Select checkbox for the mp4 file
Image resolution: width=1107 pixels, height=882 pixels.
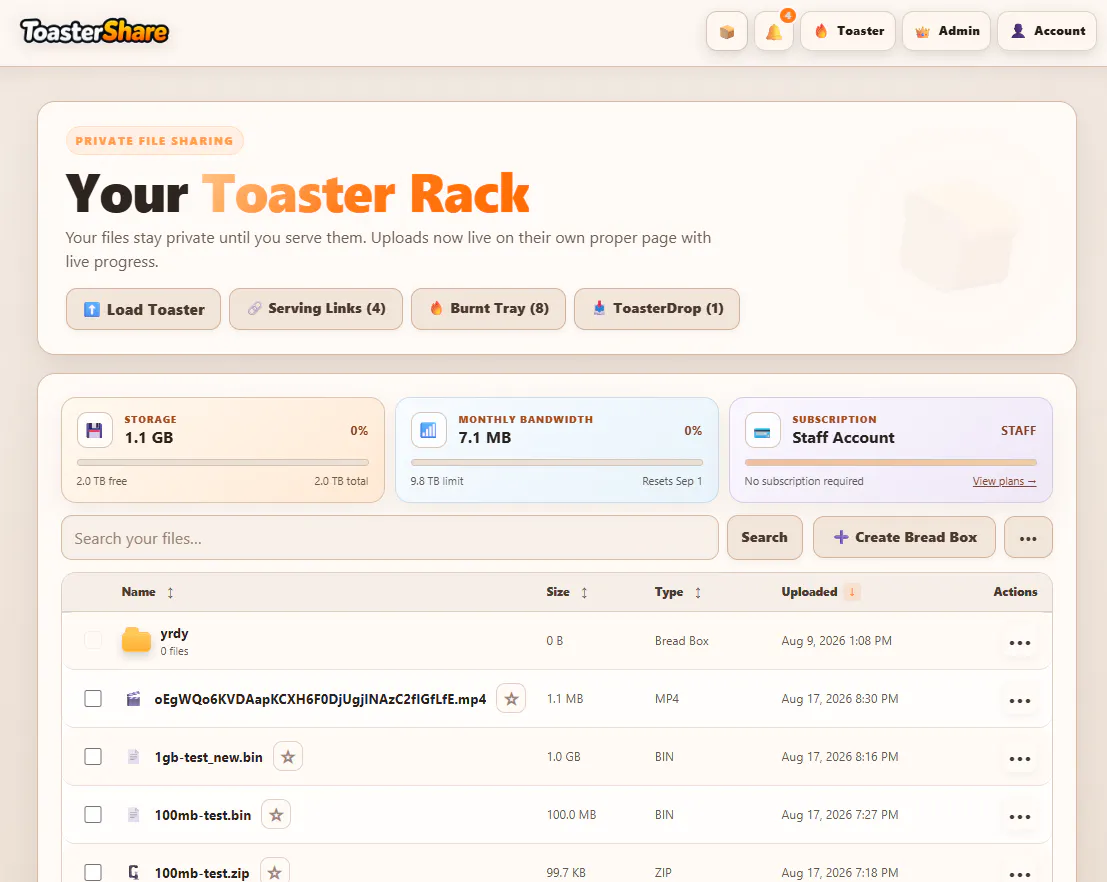click(x=93, y=698)
